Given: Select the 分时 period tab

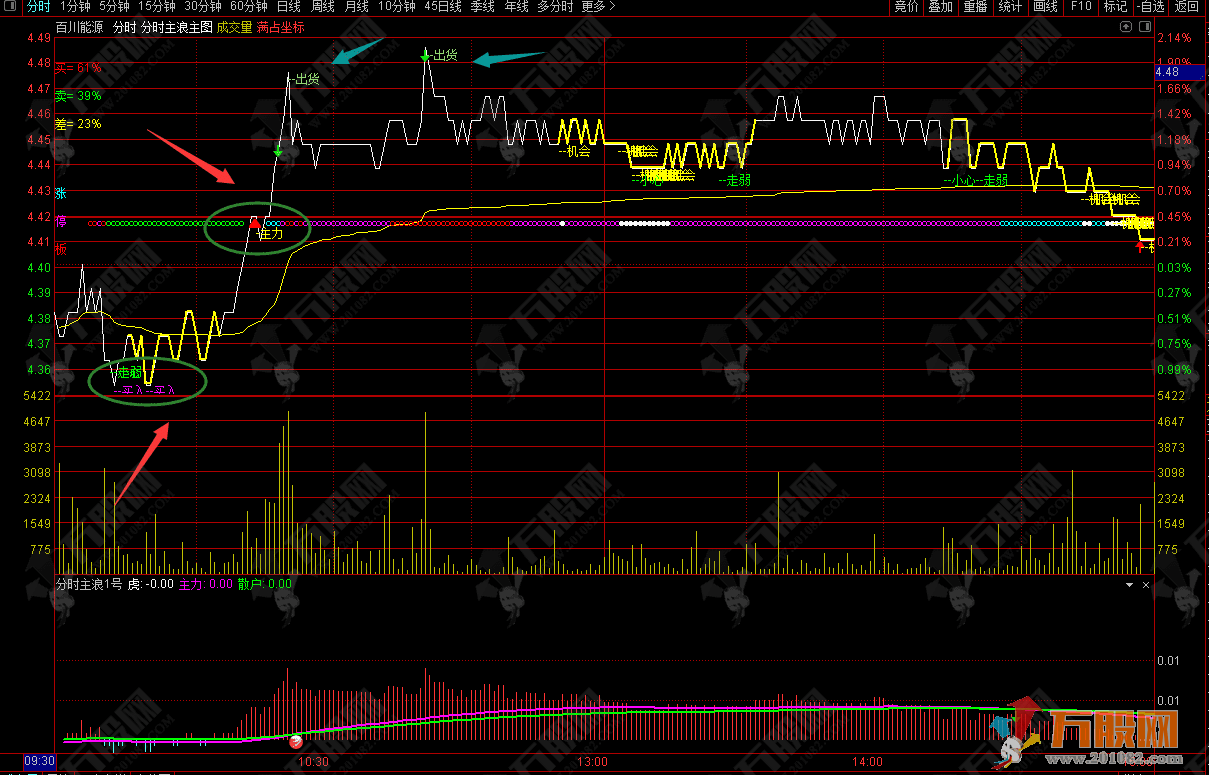Looking at the screenshot, I should (39, 7).
